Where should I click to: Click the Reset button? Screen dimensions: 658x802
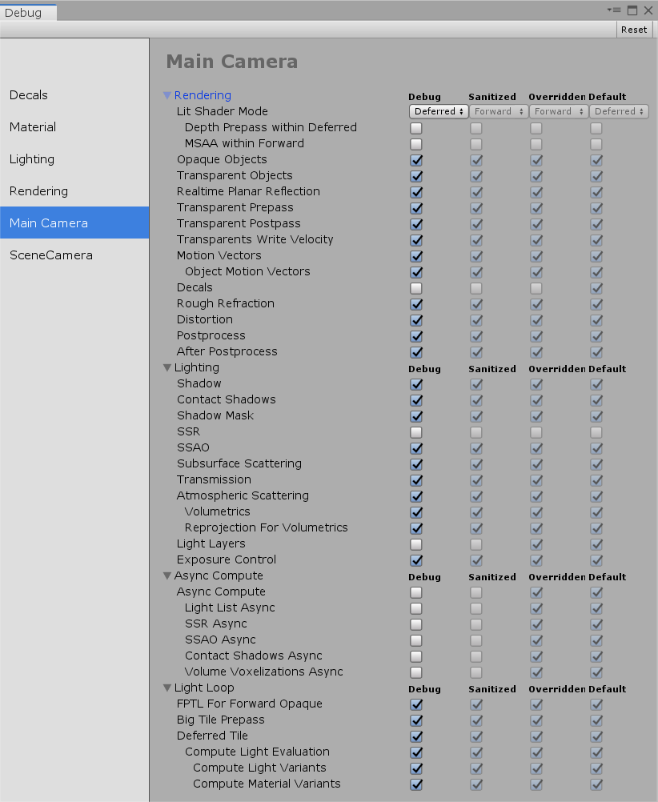[634, 30]
